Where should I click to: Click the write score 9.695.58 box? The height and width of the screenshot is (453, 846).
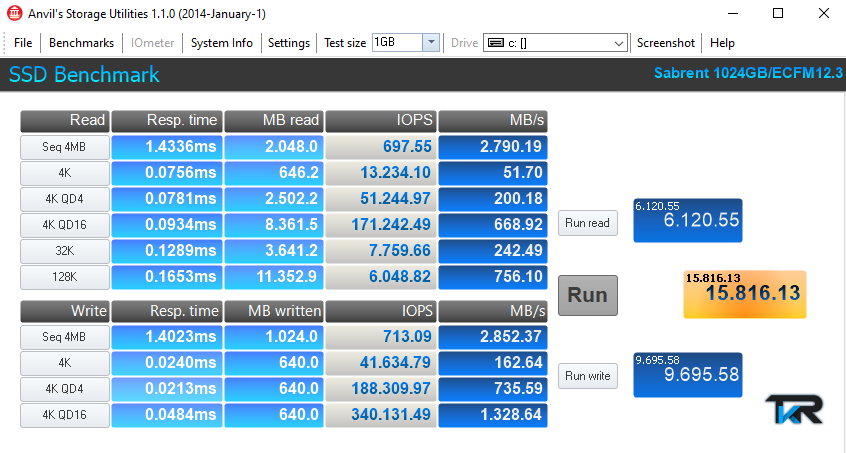point(687,375)
